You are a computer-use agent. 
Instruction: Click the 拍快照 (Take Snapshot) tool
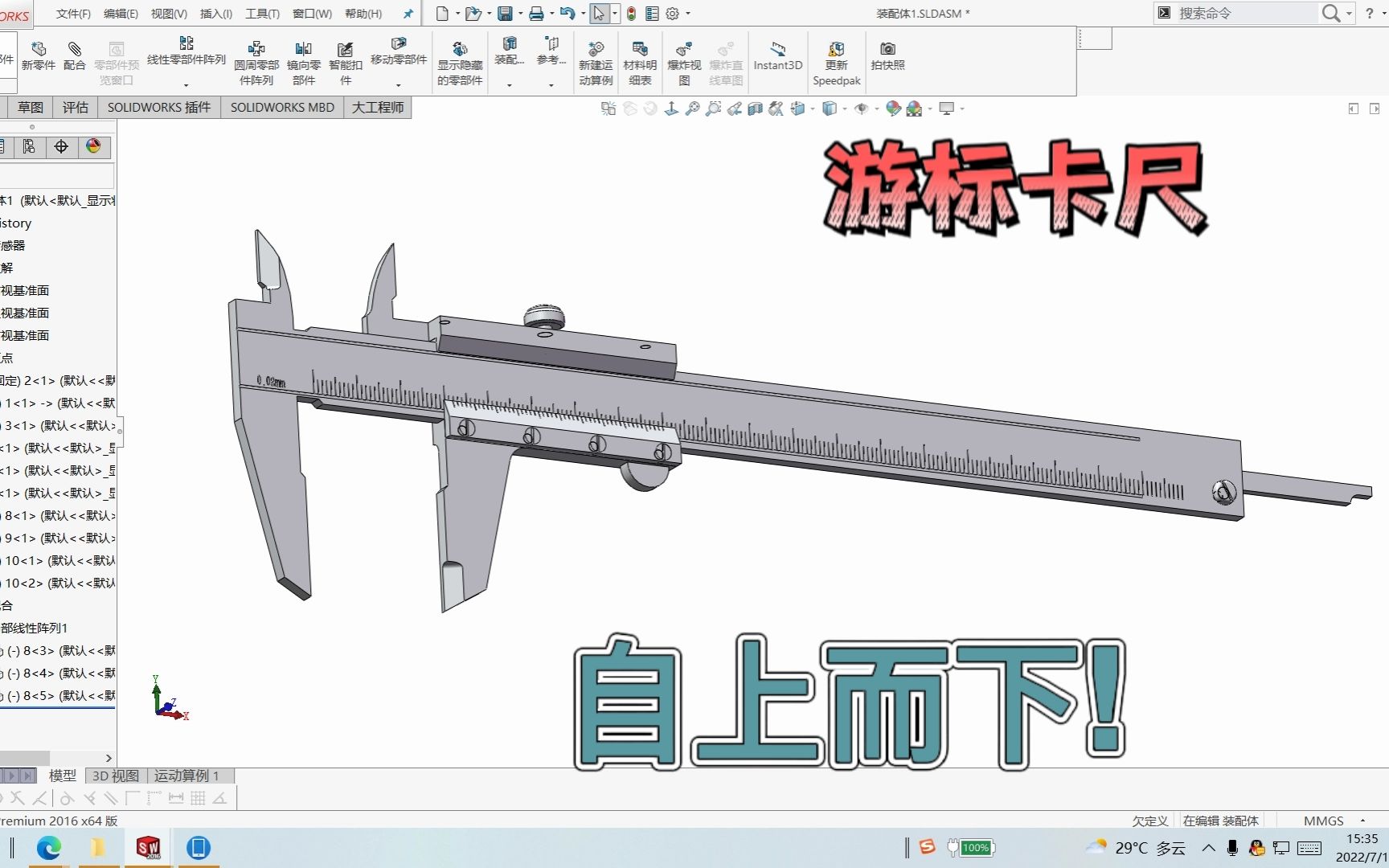click(887, 56)
